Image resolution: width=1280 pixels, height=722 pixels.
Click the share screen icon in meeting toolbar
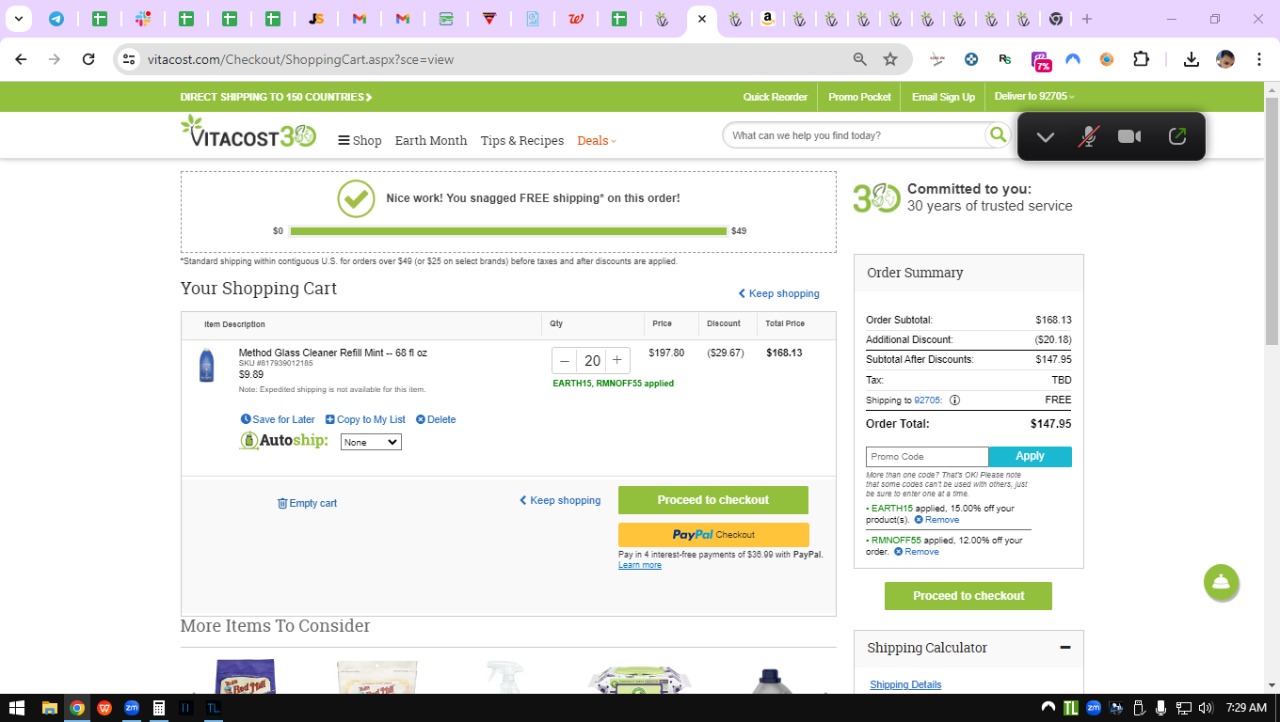[x=1177, y=137]
